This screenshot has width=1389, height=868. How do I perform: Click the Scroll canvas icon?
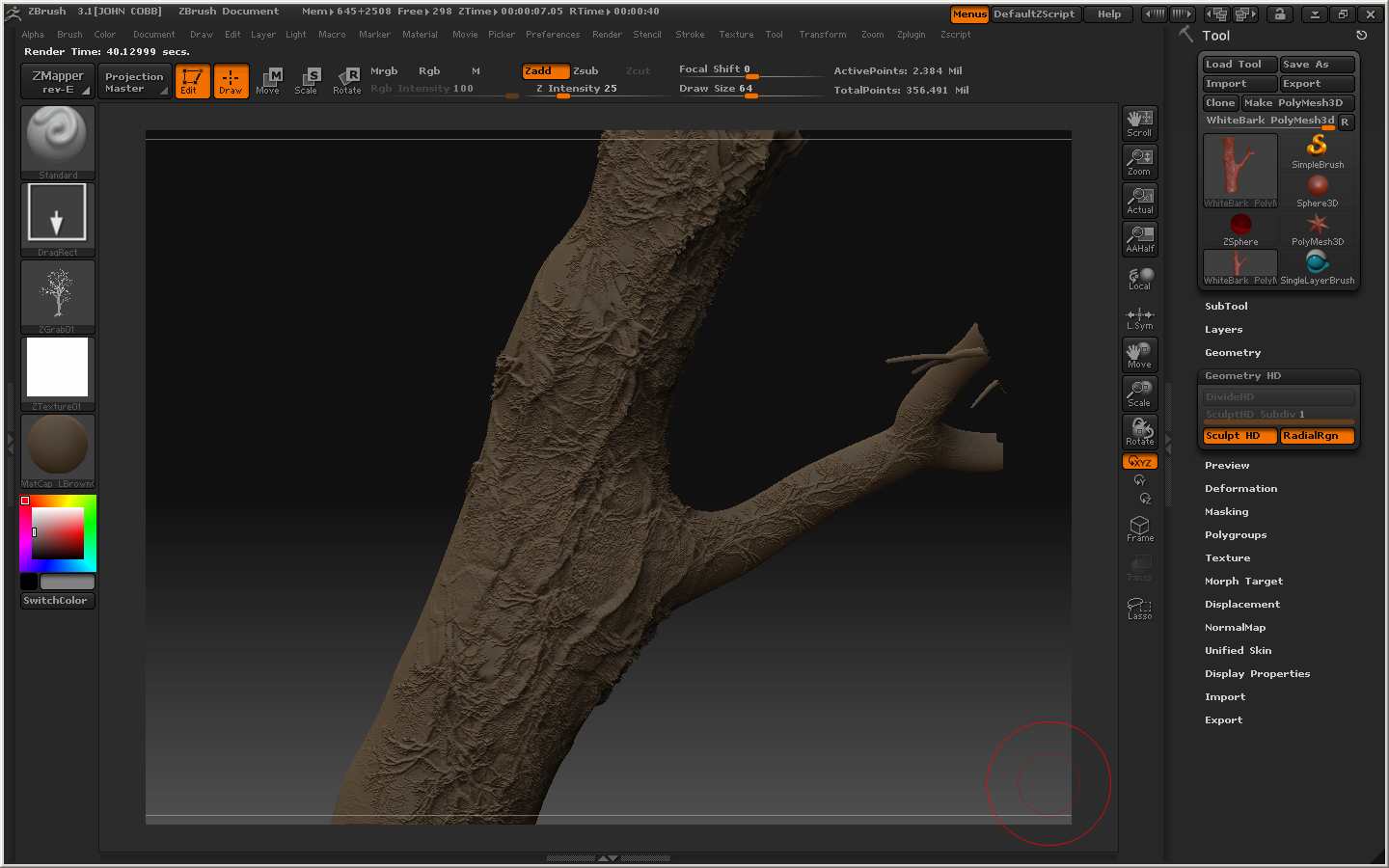pyautogui.click(x=1139, y=123)
